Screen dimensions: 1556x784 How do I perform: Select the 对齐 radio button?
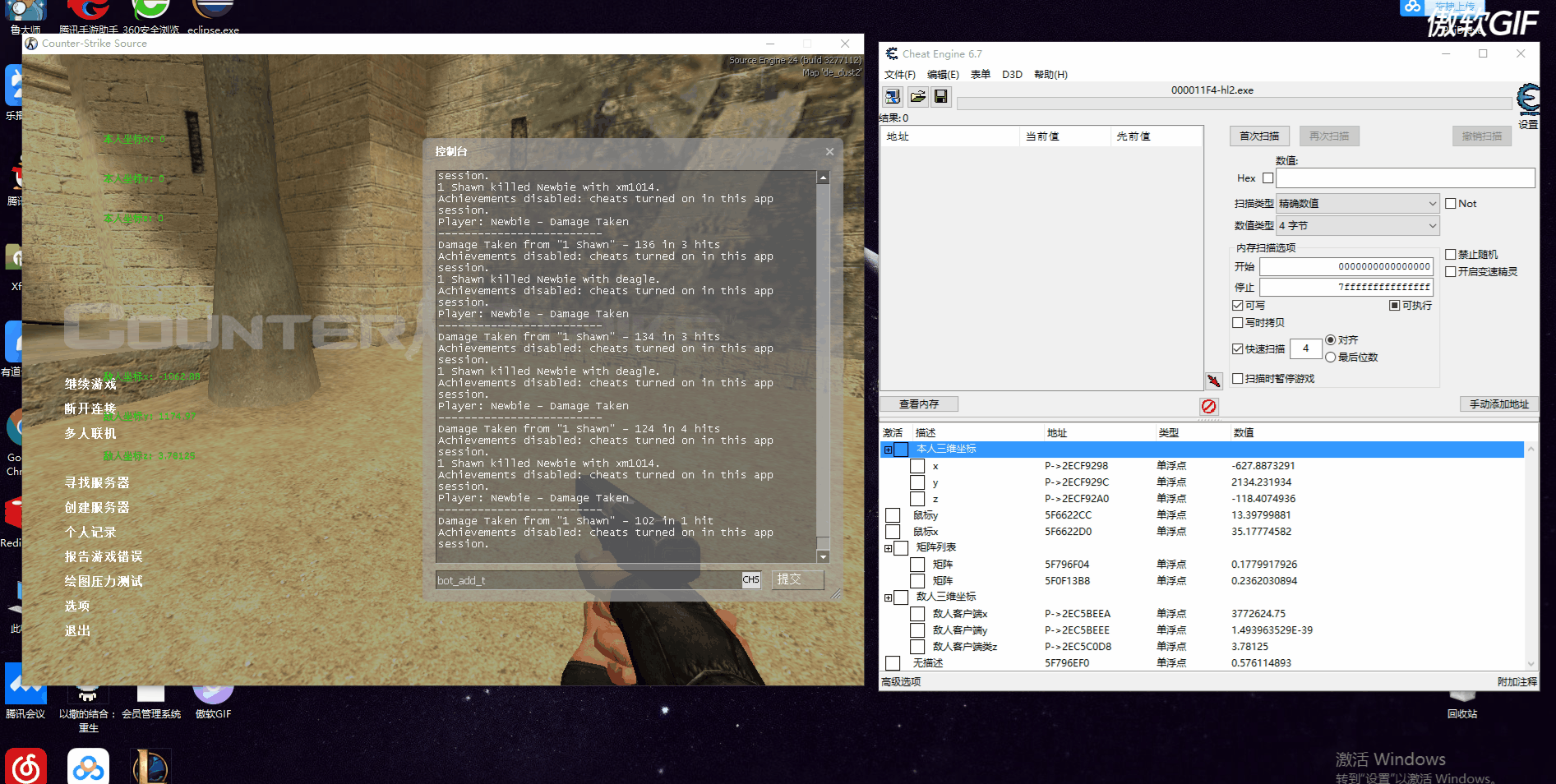coord(1330,340)
